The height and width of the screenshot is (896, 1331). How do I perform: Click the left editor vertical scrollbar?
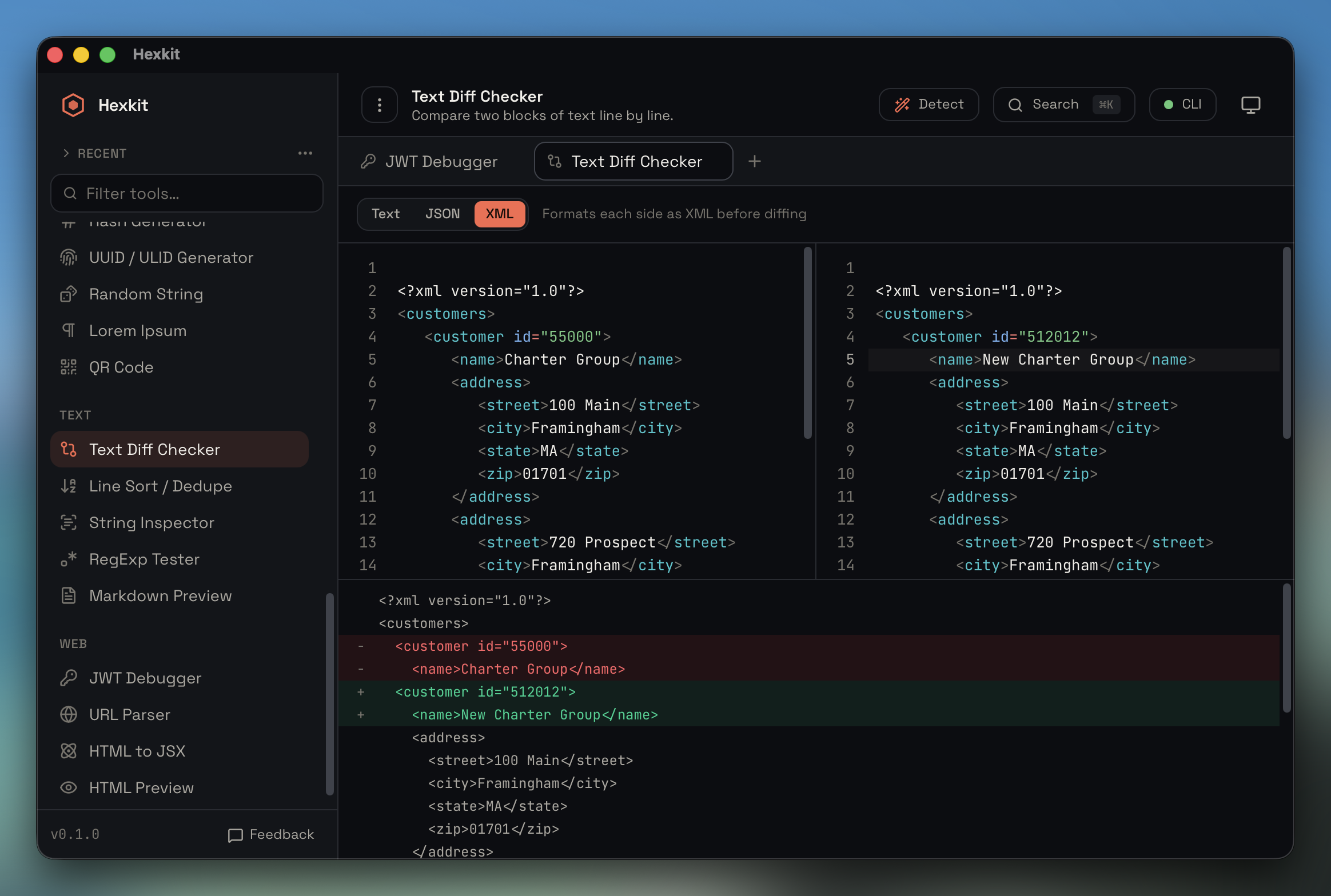[807, 343]
